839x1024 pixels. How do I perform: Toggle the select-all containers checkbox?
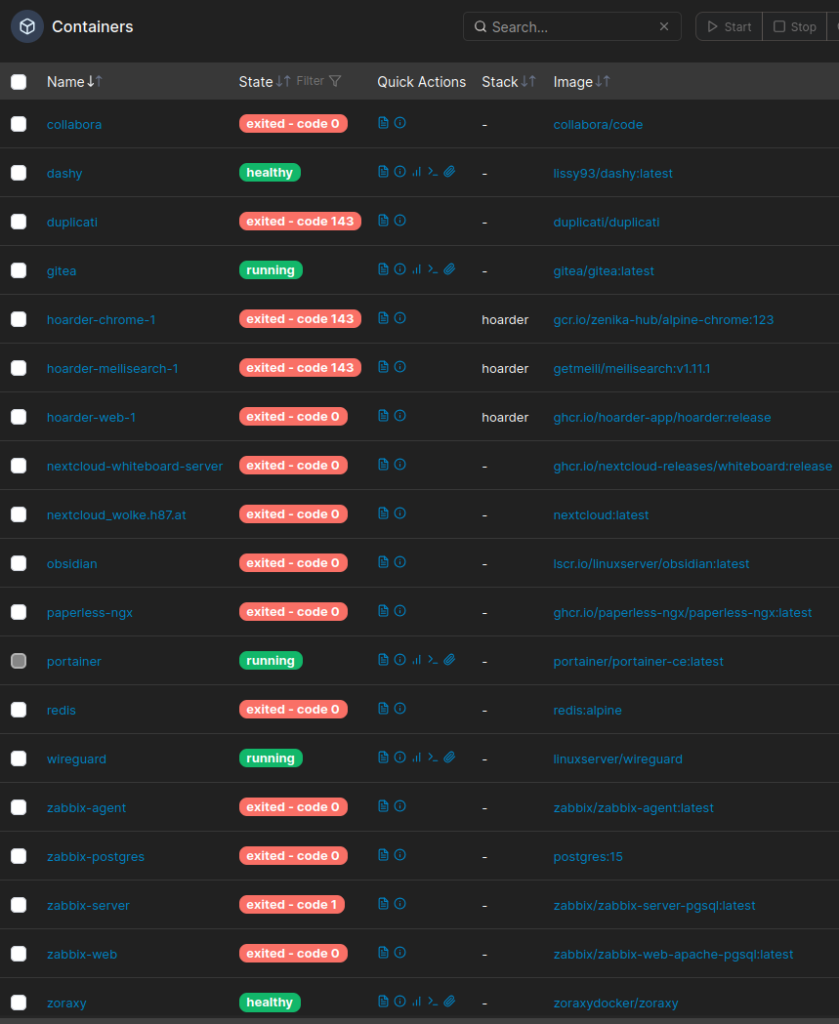18,82
